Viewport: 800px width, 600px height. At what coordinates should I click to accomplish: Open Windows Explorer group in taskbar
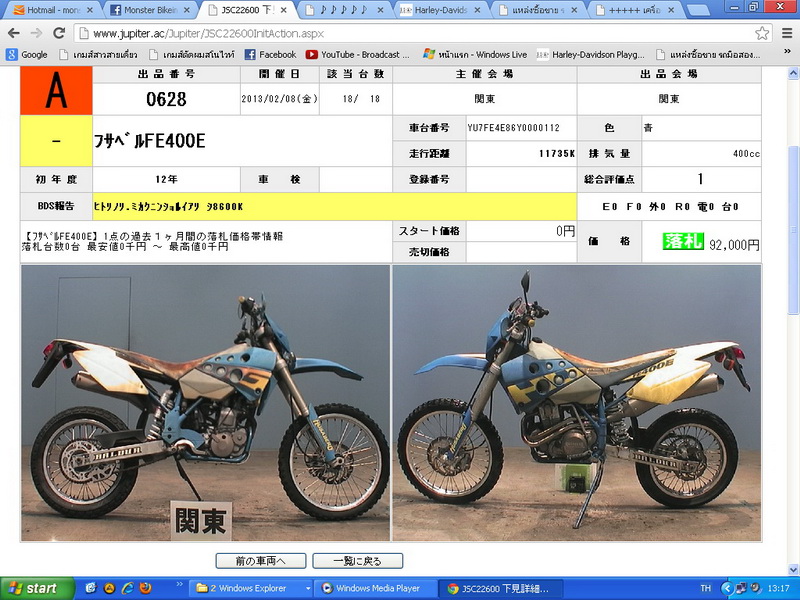253,588
